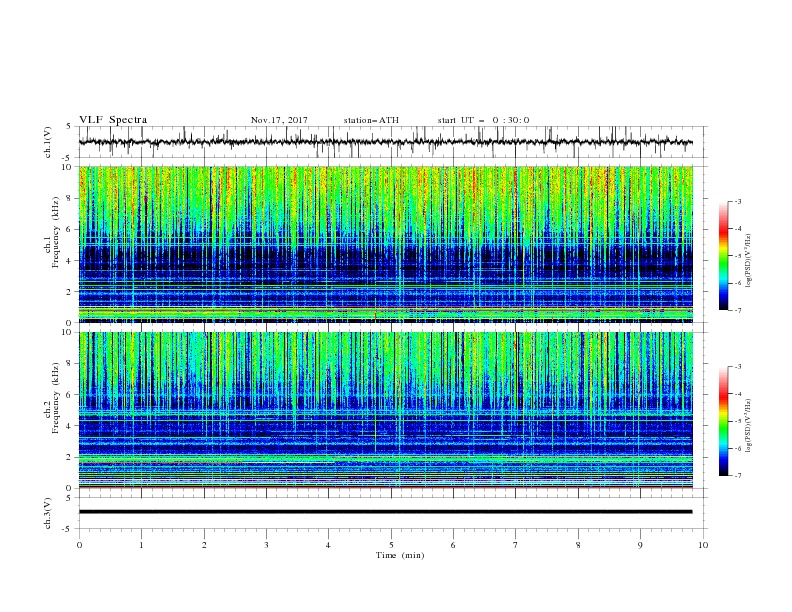Viewport: 792px width, 612px height.
Task: Click the ch.1 frequency tick "10"
Action: click(69, 167)
